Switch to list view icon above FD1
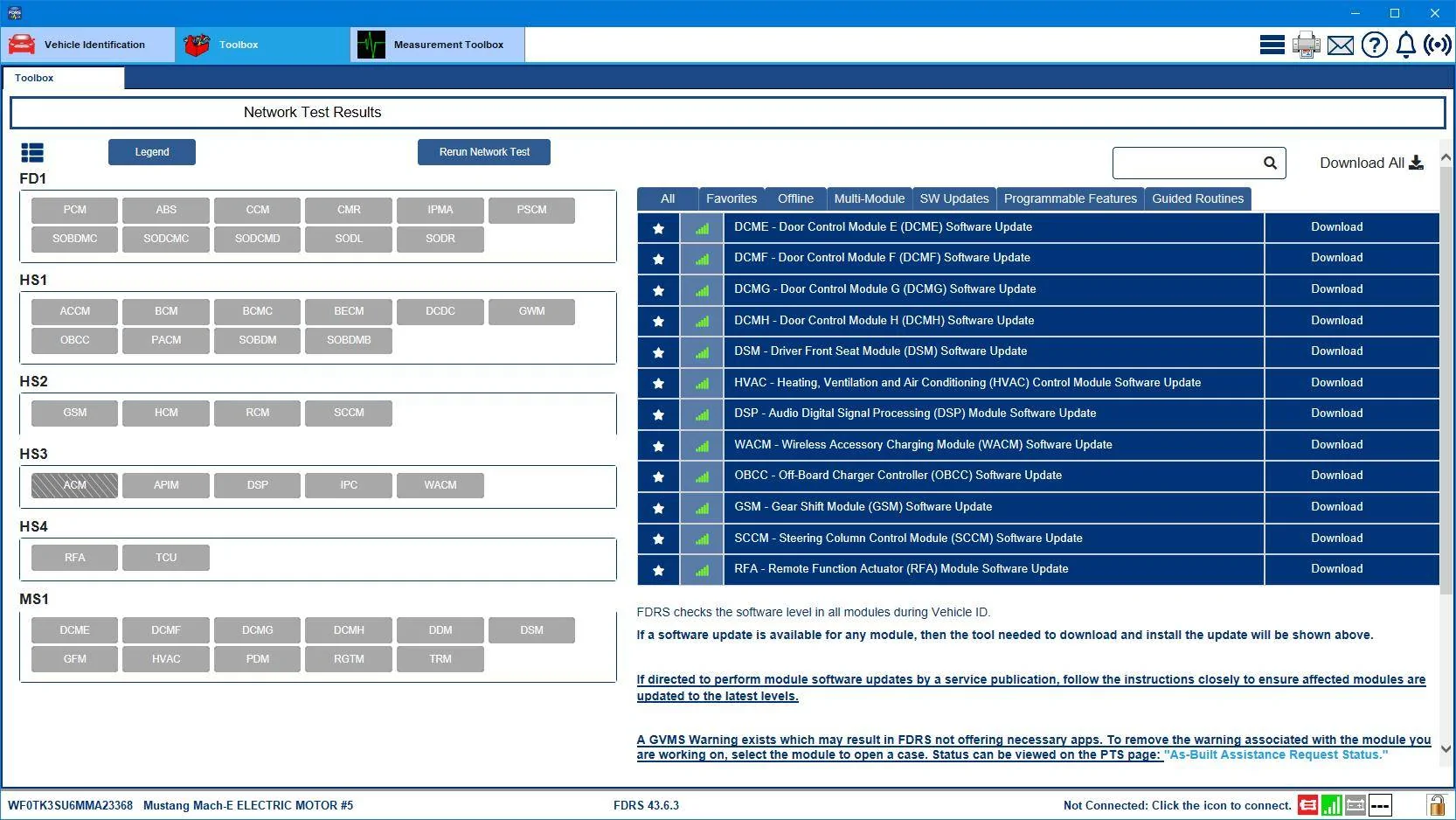This screenshot has height=820, width=1456. [x=32, y=153]
